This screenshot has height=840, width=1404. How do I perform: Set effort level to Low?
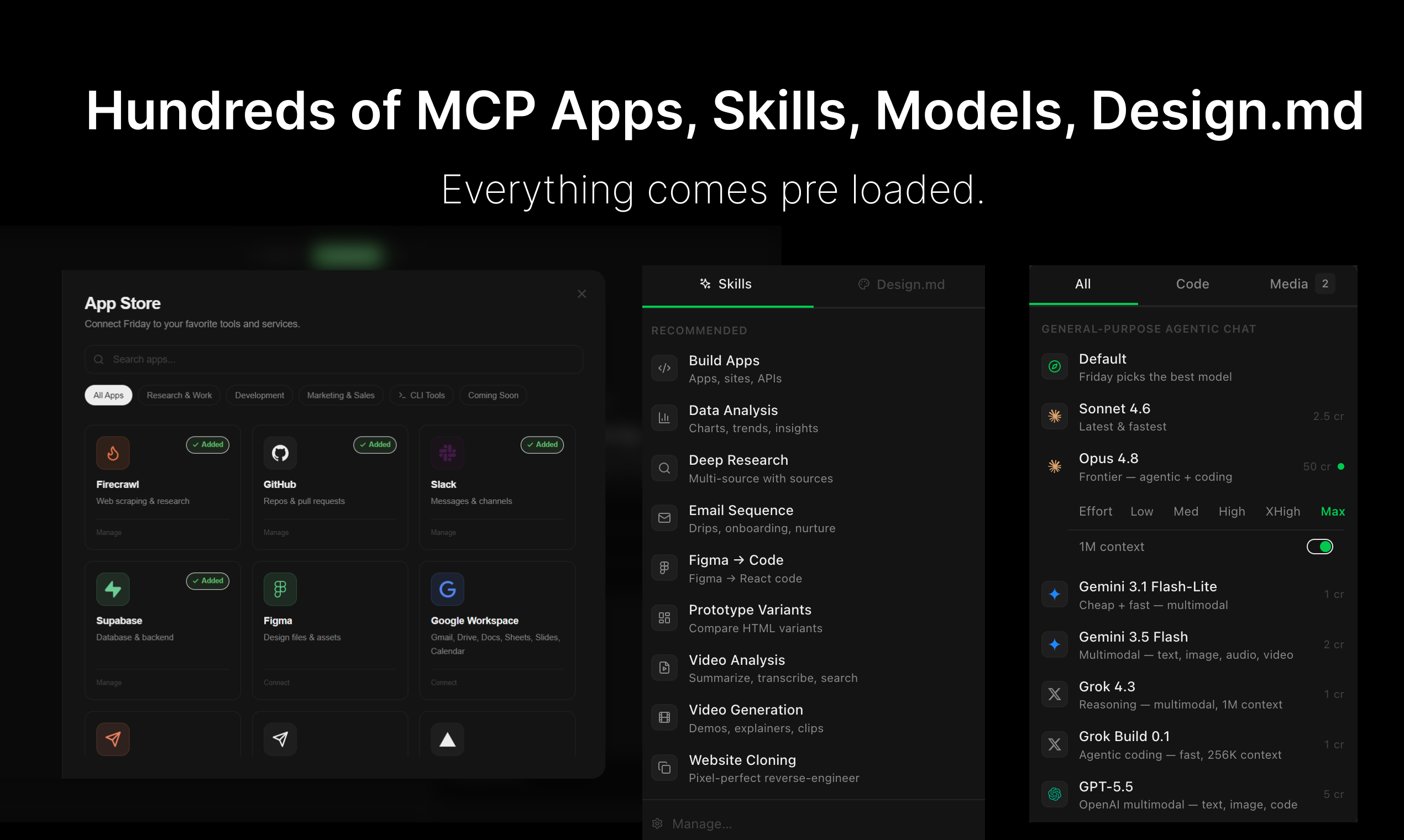point(1141,512)
